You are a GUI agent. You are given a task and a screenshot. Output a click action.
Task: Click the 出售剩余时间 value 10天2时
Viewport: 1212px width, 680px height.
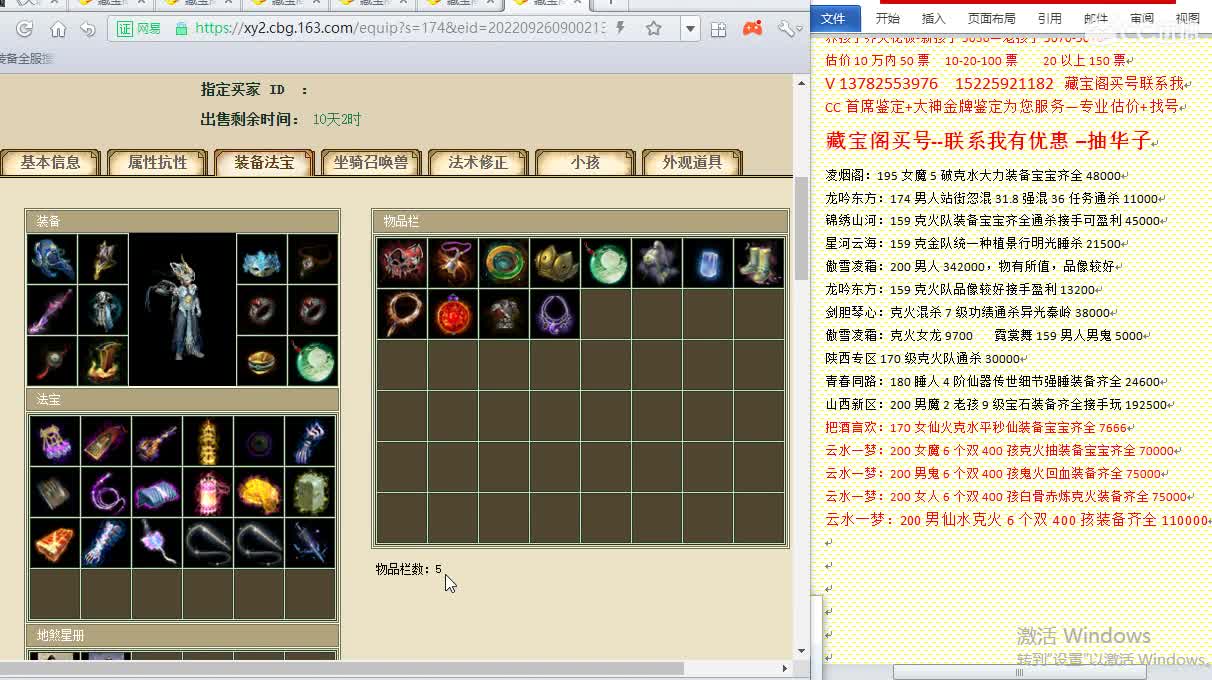pyautogui.click(x=337, y=119)
